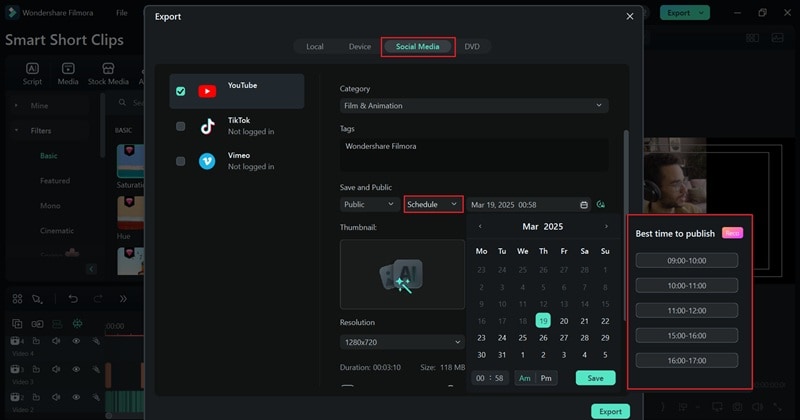Click the snapshot camera icon under preview
Screen dimensions: 800x420
click(x=737, y=407)
